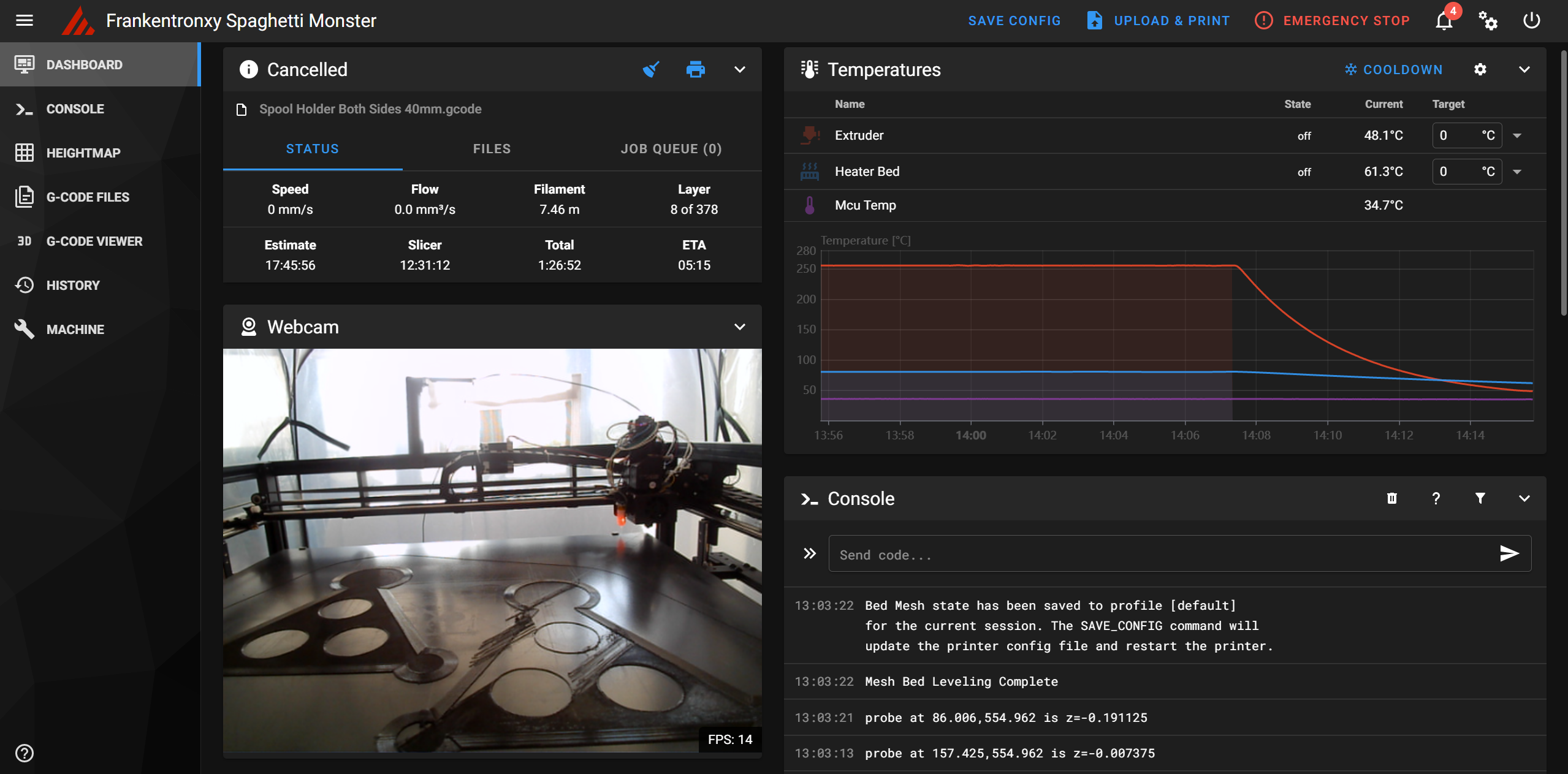1568x774 pixels.
Task: Open help icon at sidebar bottom
Action: coord(25,753)
